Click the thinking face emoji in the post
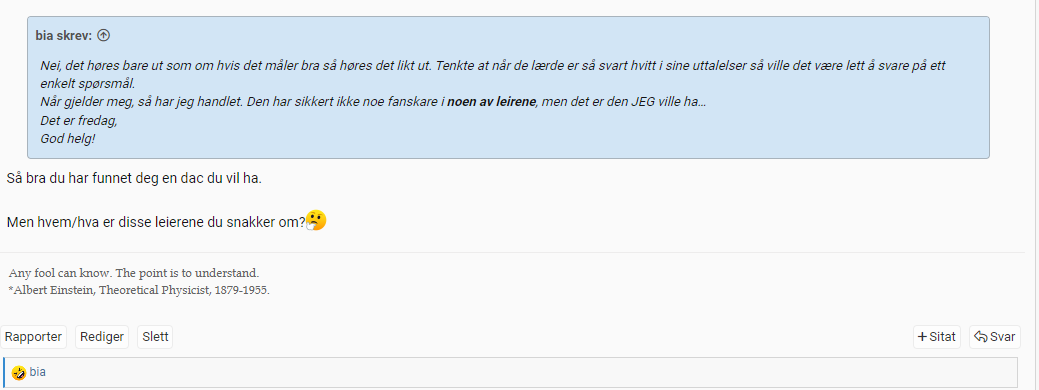The image size is (1039, 390). tap(316, 220)
